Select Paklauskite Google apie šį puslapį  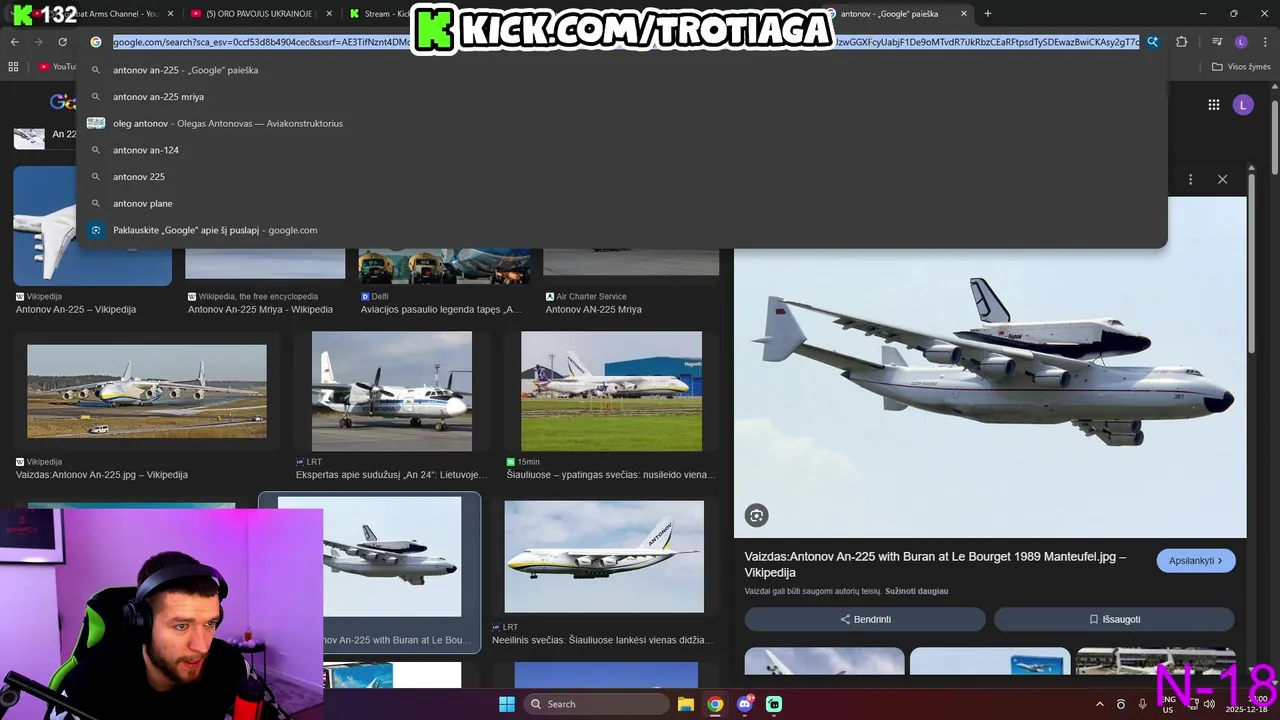621,230
